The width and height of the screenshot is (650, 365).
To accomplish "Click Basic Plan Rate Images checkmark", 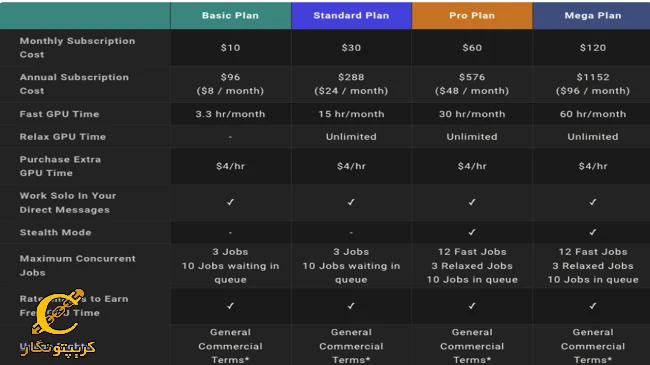I will pos(230,306).
